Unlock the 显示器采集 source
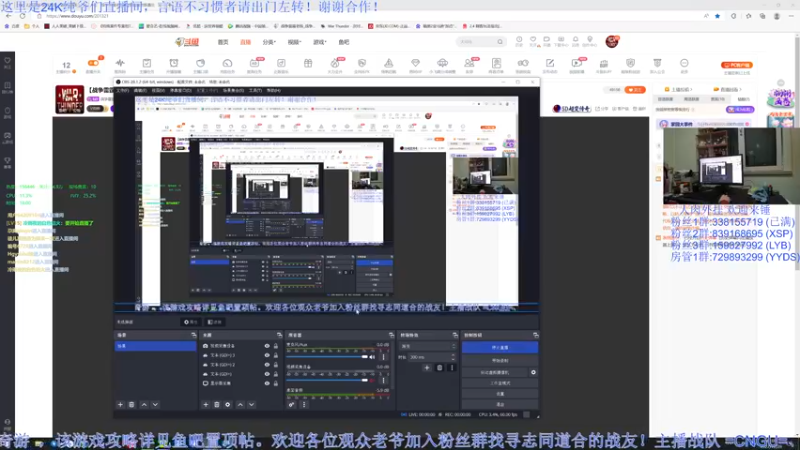The image size is (800, 450). [276, 383]
